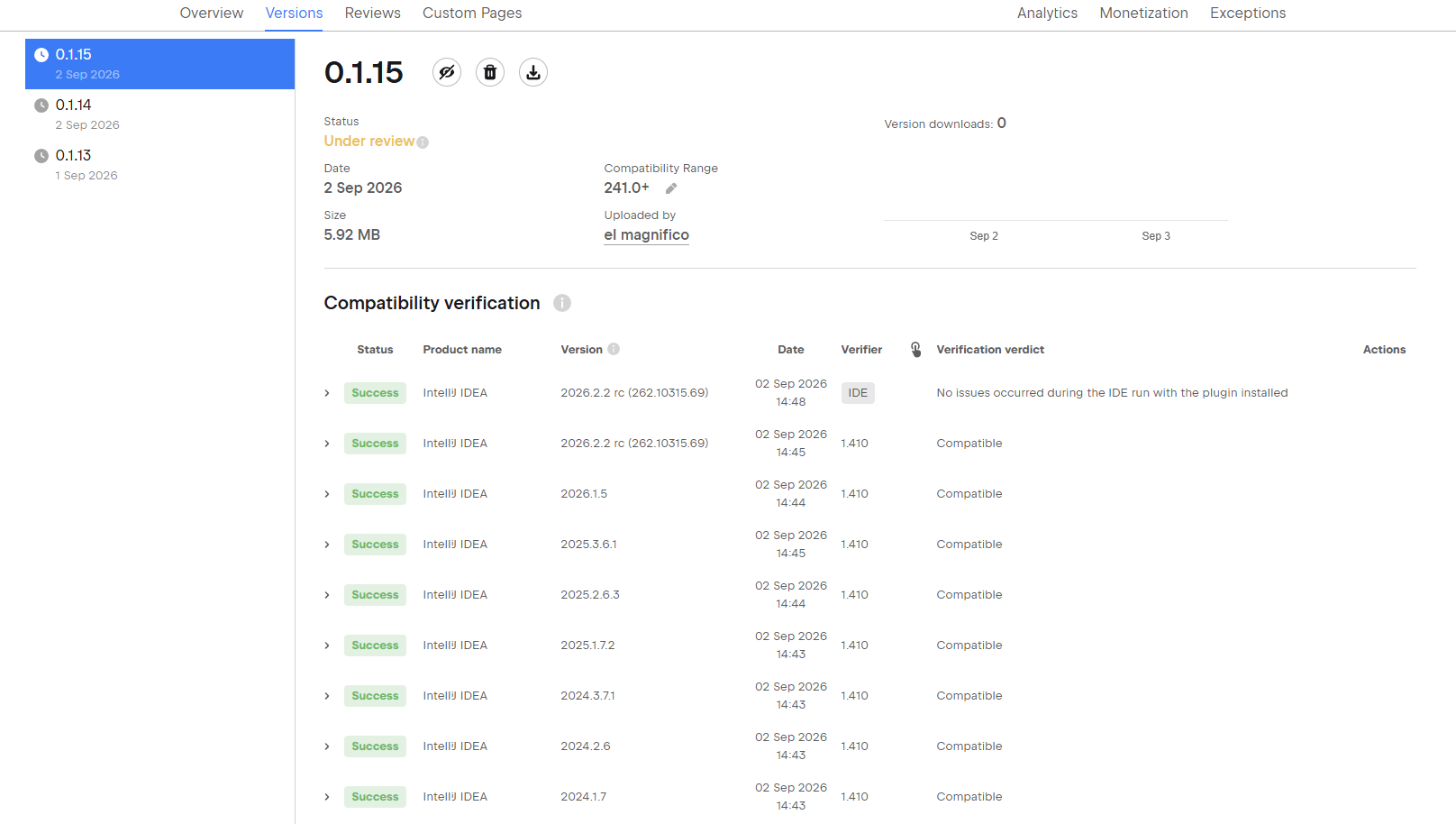Expand the IntelliJ IDEA 2025.3.6.1 row
Screen dimensions: 1456x824
point(327,545)
